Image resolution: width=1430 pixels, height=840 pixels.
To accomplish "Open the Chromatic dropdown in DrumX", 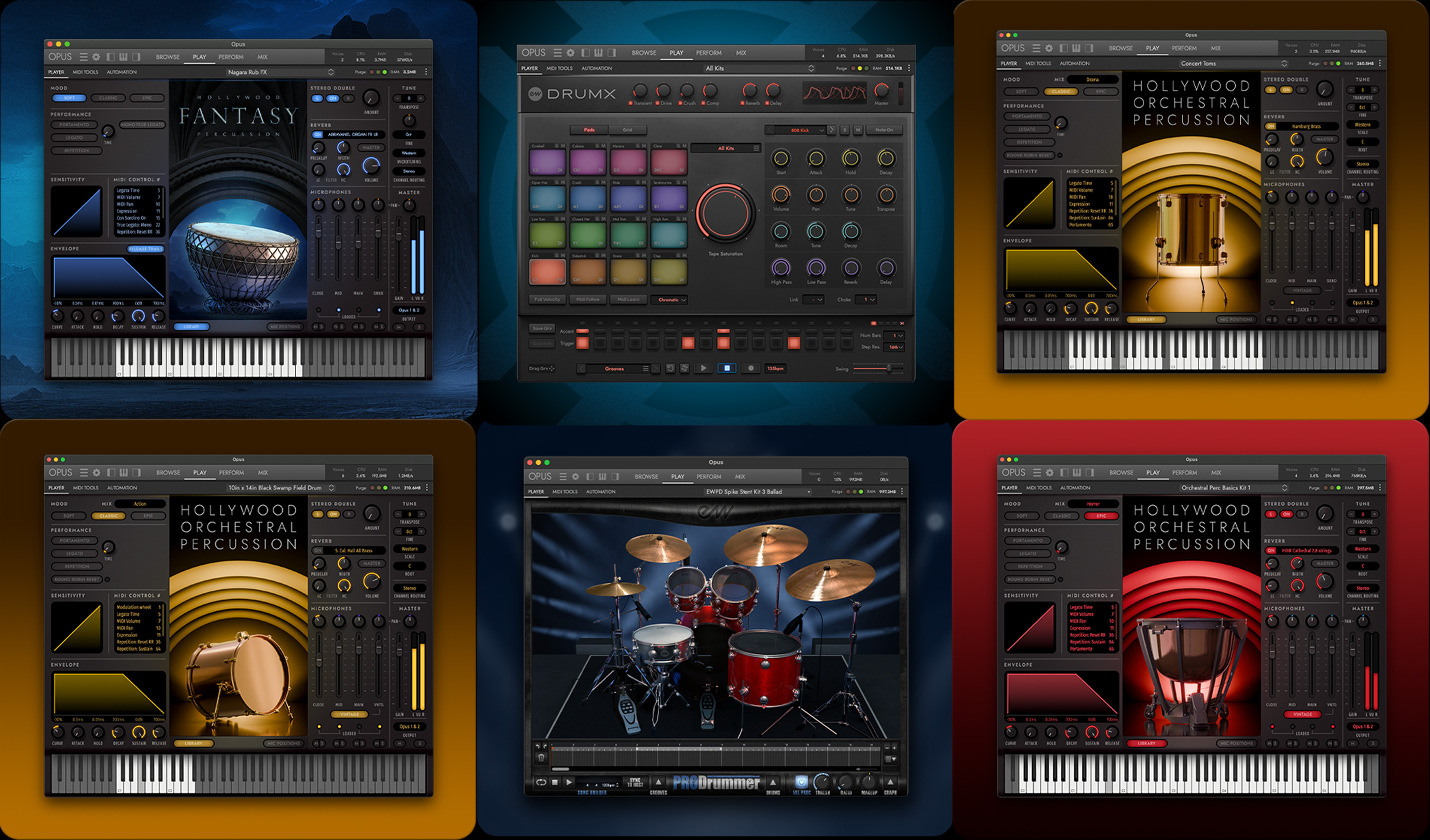I will [x=669, y=300].
